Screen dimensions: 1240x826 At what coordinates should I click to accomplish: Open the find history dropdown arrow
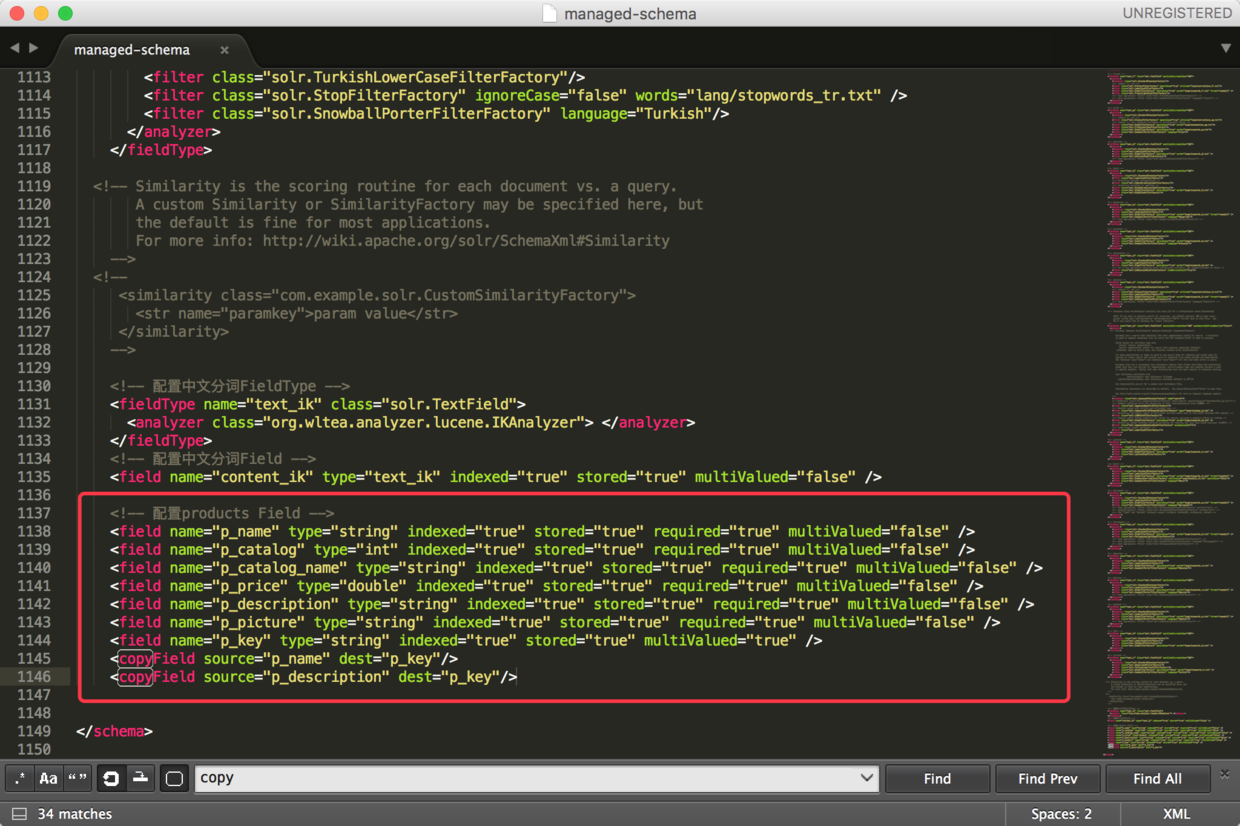(x=866, y=778)
